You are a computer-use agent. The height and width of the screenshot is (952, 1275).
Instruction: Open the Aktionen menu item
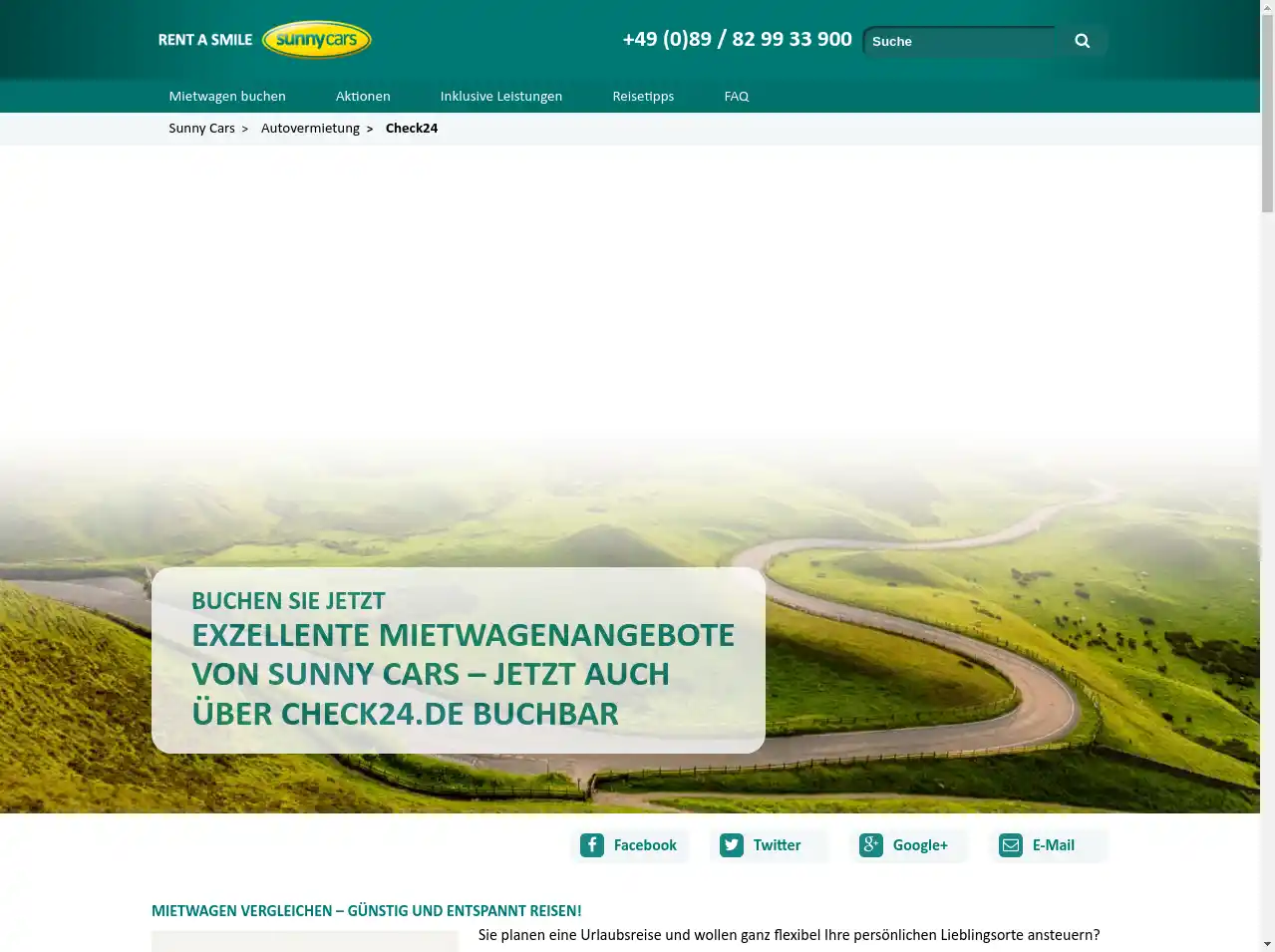point(363,97)
